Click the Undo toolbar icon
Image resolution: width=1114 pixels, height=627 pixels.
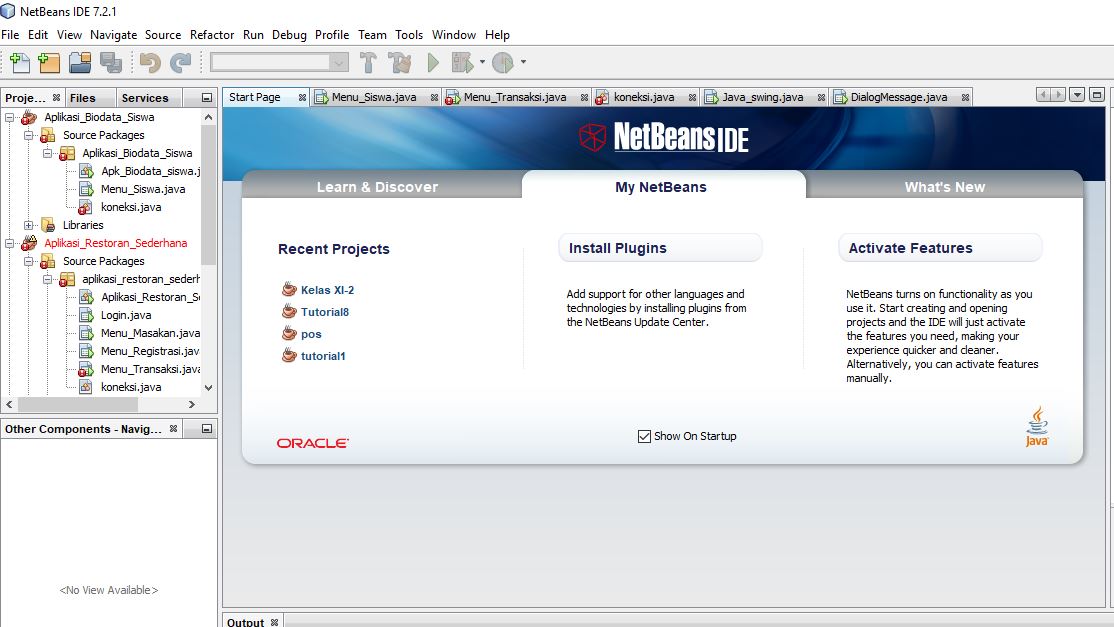coord(149,62)
